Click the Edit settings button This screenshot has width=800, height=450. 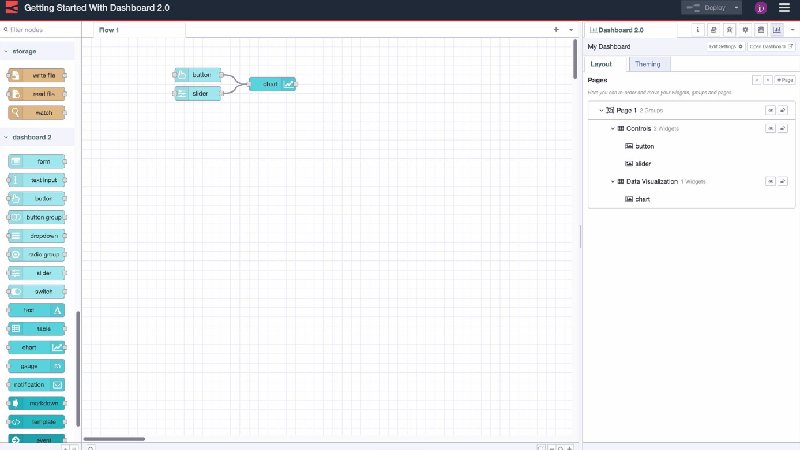tap(725, 46)
